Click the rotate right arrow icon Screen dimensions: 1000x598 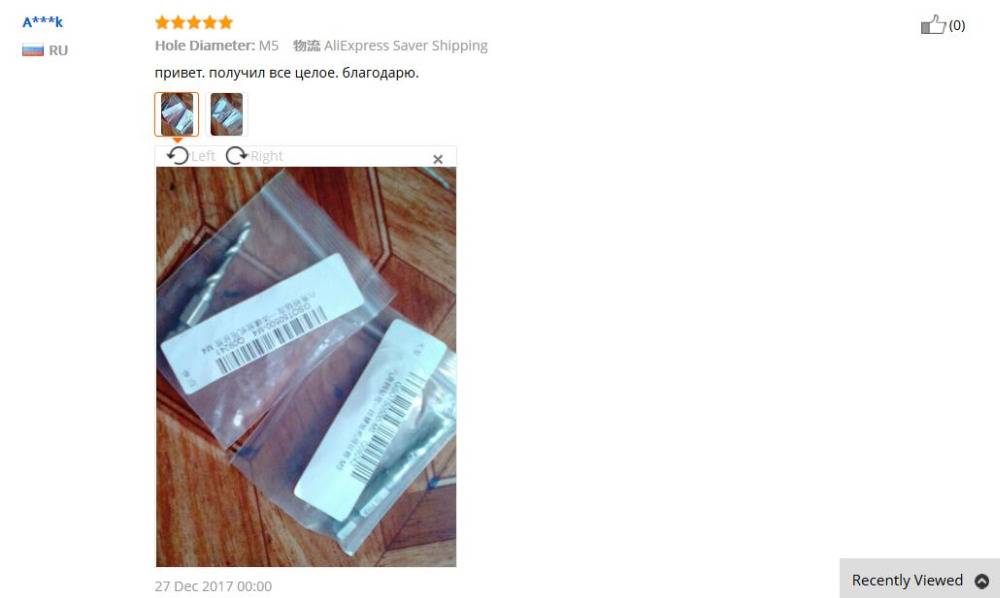click(x=237, y=156)
